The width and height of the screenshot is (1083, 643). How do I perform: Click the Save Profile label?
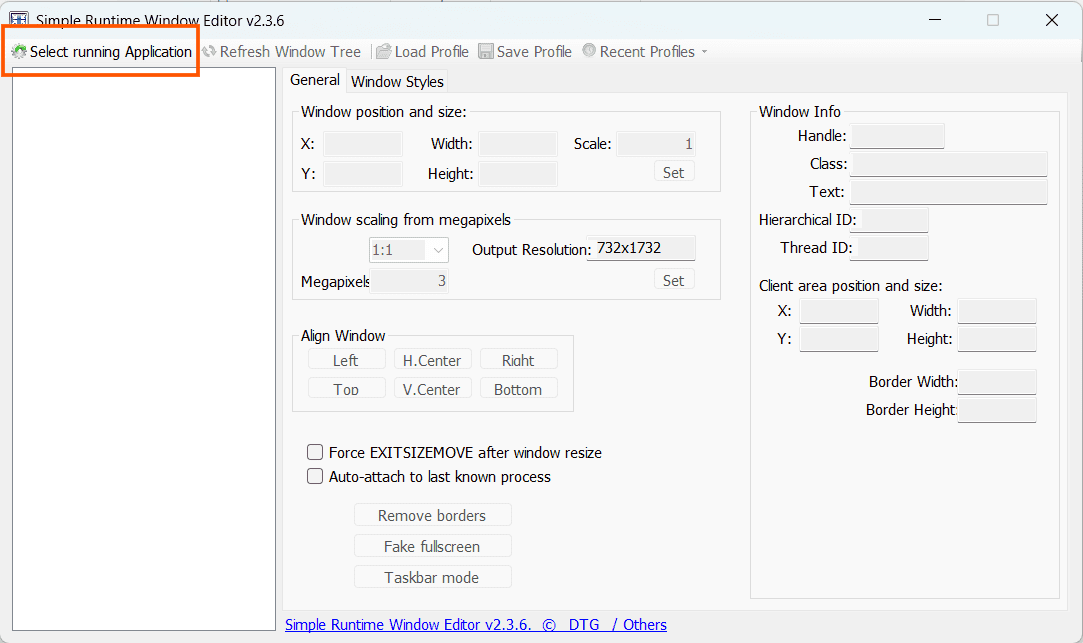(x=534, y=52)
